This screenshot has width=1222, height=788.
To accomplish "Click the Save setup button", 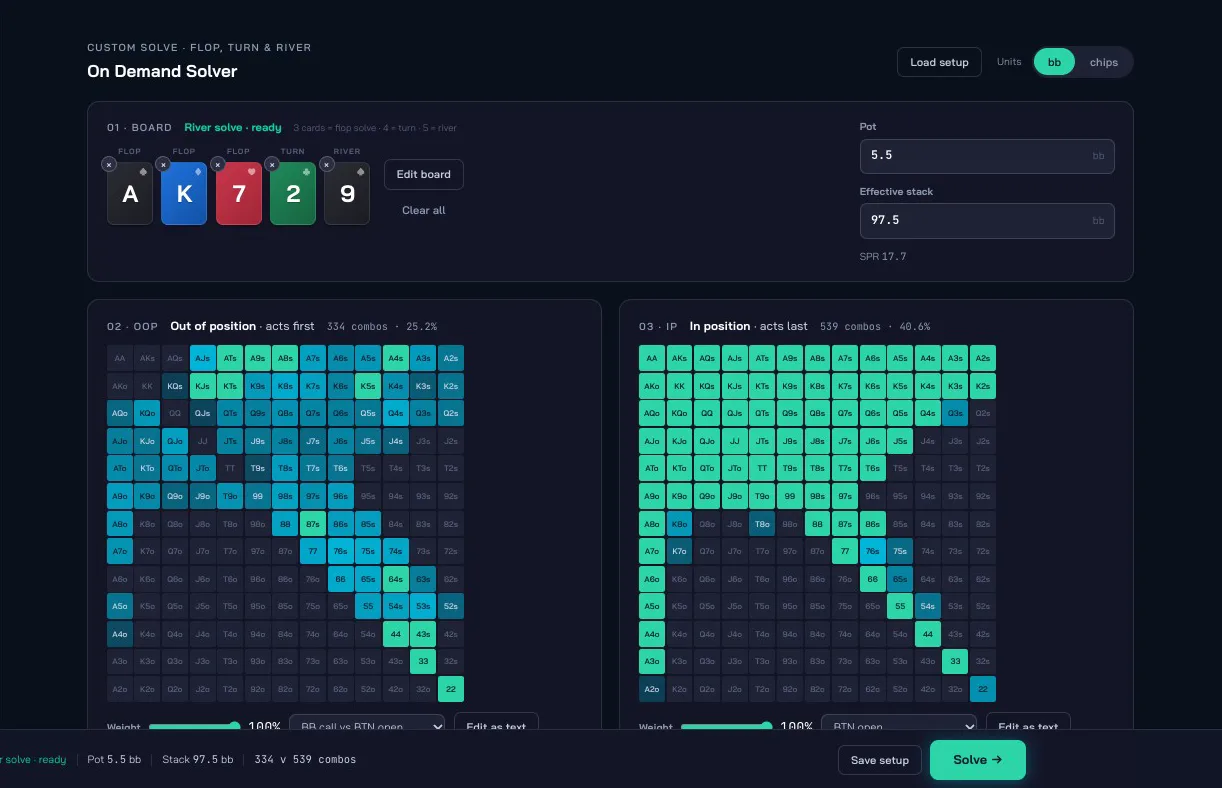I will 880,760.
